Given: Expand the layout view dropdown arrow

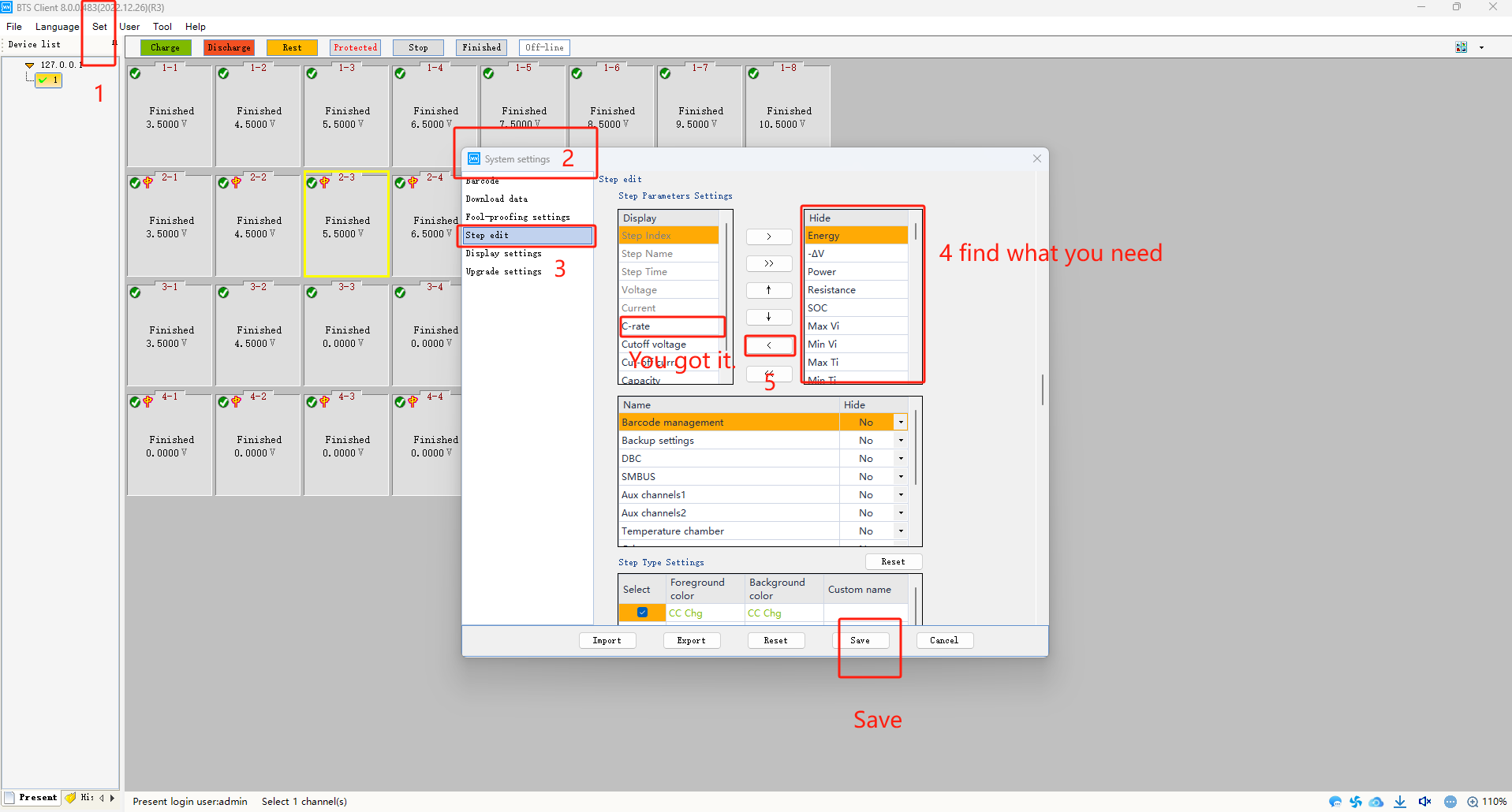Looking at the screenshot, I should (x=1481, y=48).
